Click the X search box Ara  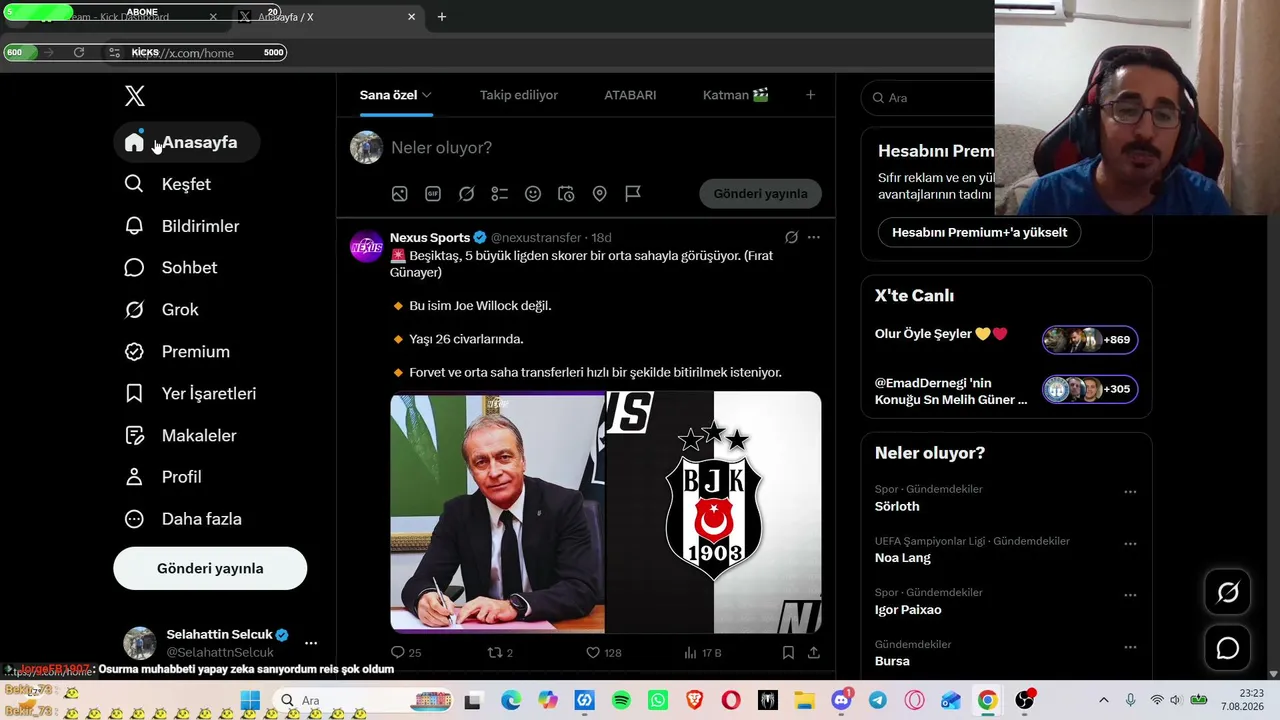pyautogui.click(x=930, y=98)
